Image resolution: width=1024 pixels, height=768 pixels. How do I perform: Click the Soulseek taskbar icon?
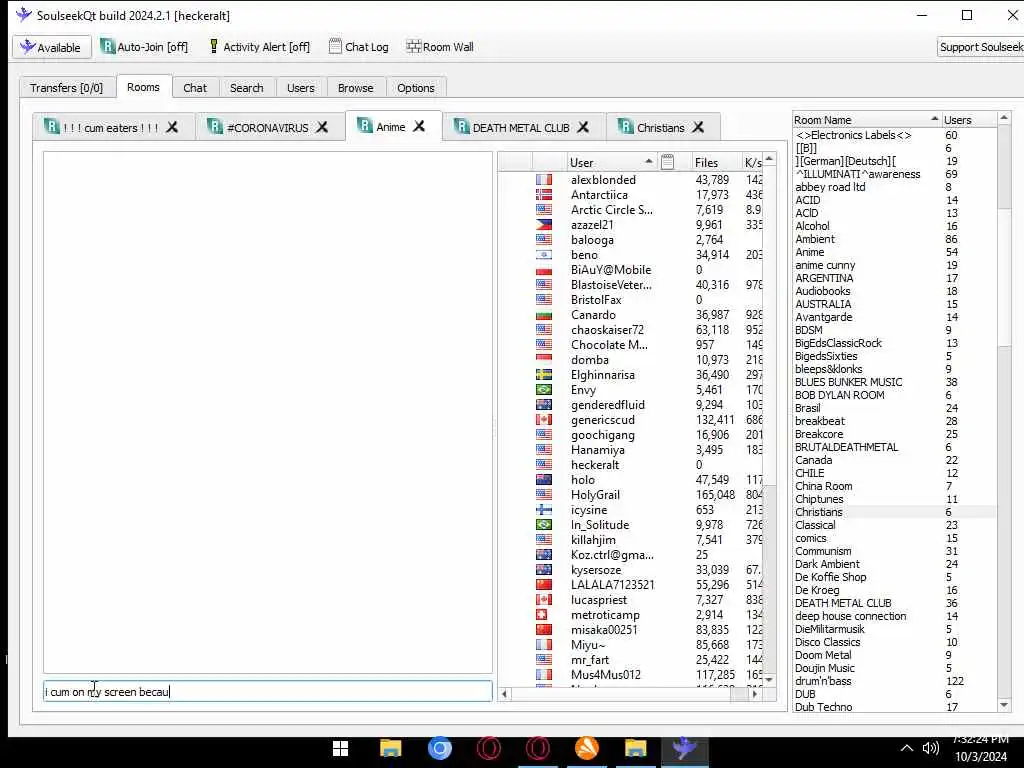[684, 748]
